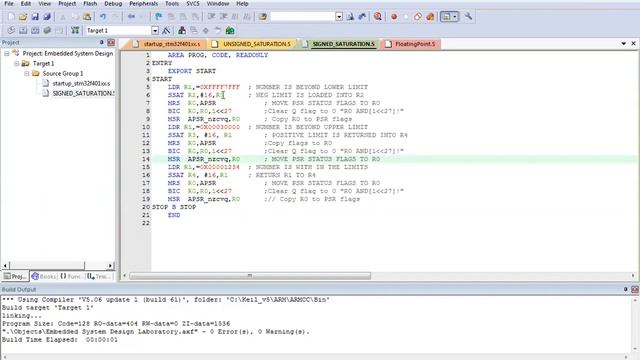Download to flash (LOAD) icon
Viewport: 640px width, 360px height.
(75, 31)
